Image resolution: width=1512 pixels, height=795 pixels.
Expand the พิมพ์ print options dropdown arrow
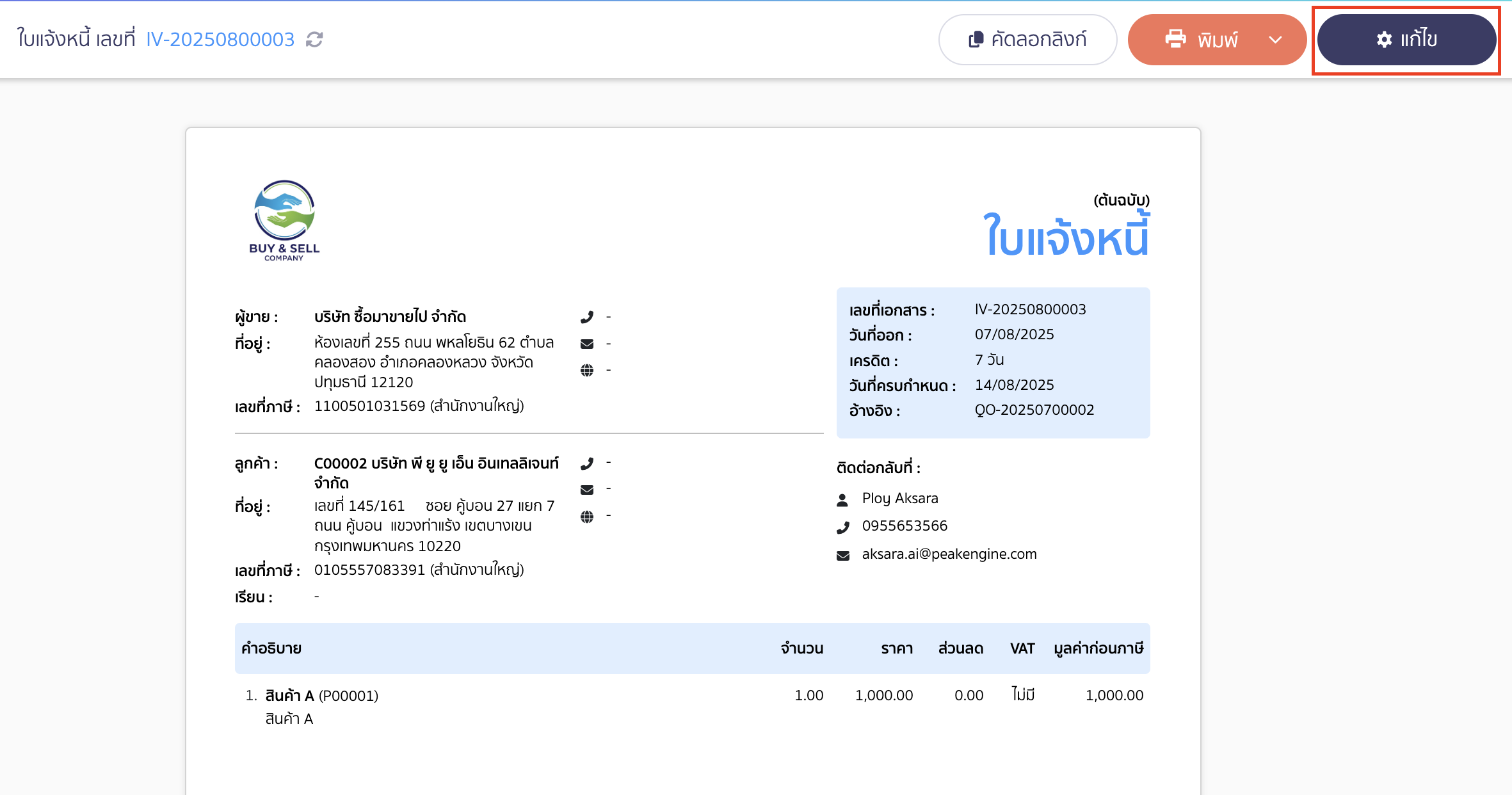(x=1275, y=40)
